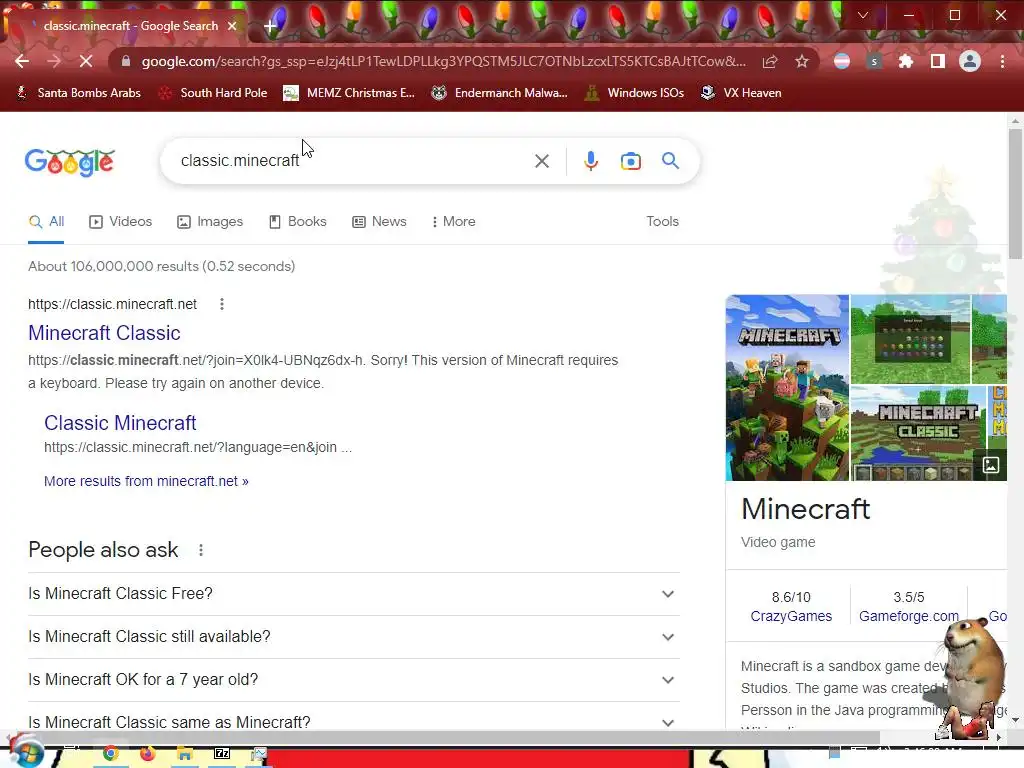Expand Is Minecraft Classic Free question
The height and width of the screenshot is (768, 1024).
pos(354,594)
